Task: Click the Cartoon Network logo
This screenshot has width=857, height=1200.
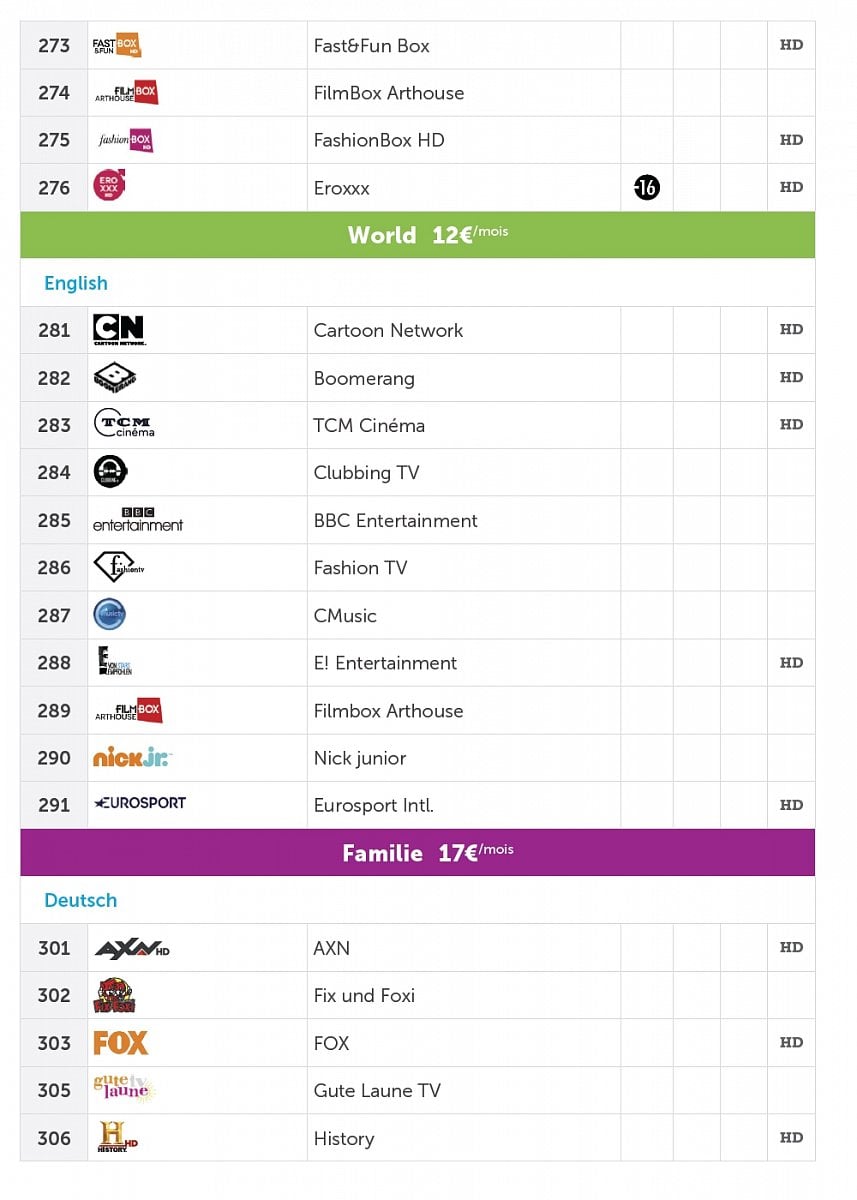Action: tap(119, 330)
